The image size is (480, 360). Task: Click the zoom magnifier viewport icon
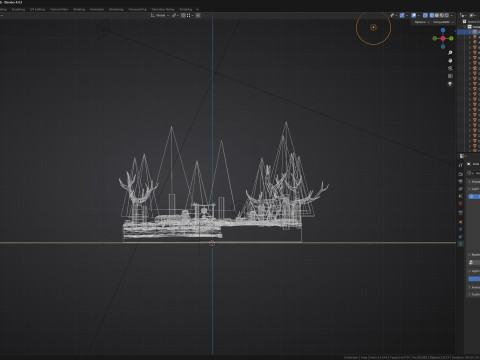(450, 53)
